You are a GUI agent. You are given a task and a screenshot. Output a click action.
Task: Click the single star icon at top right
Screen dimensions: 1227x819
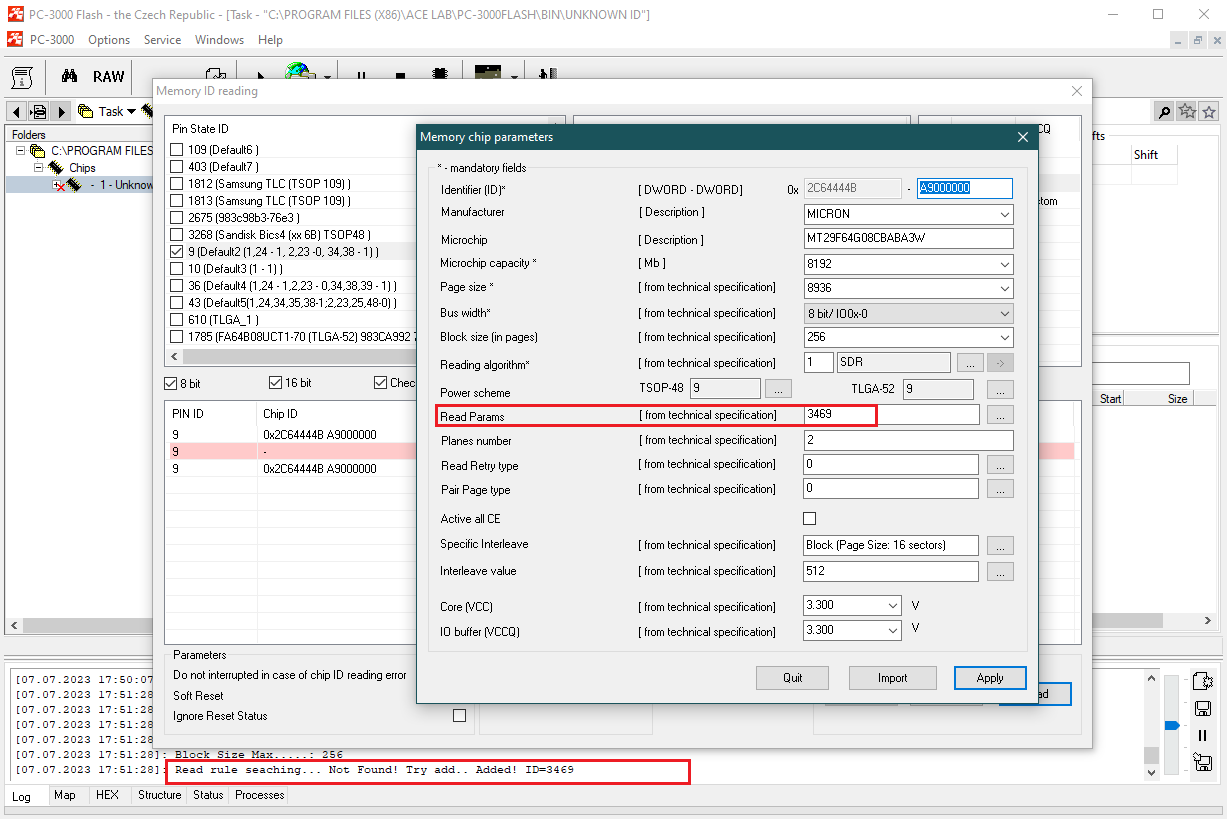pyautogui.click(x=1209, y=111)
